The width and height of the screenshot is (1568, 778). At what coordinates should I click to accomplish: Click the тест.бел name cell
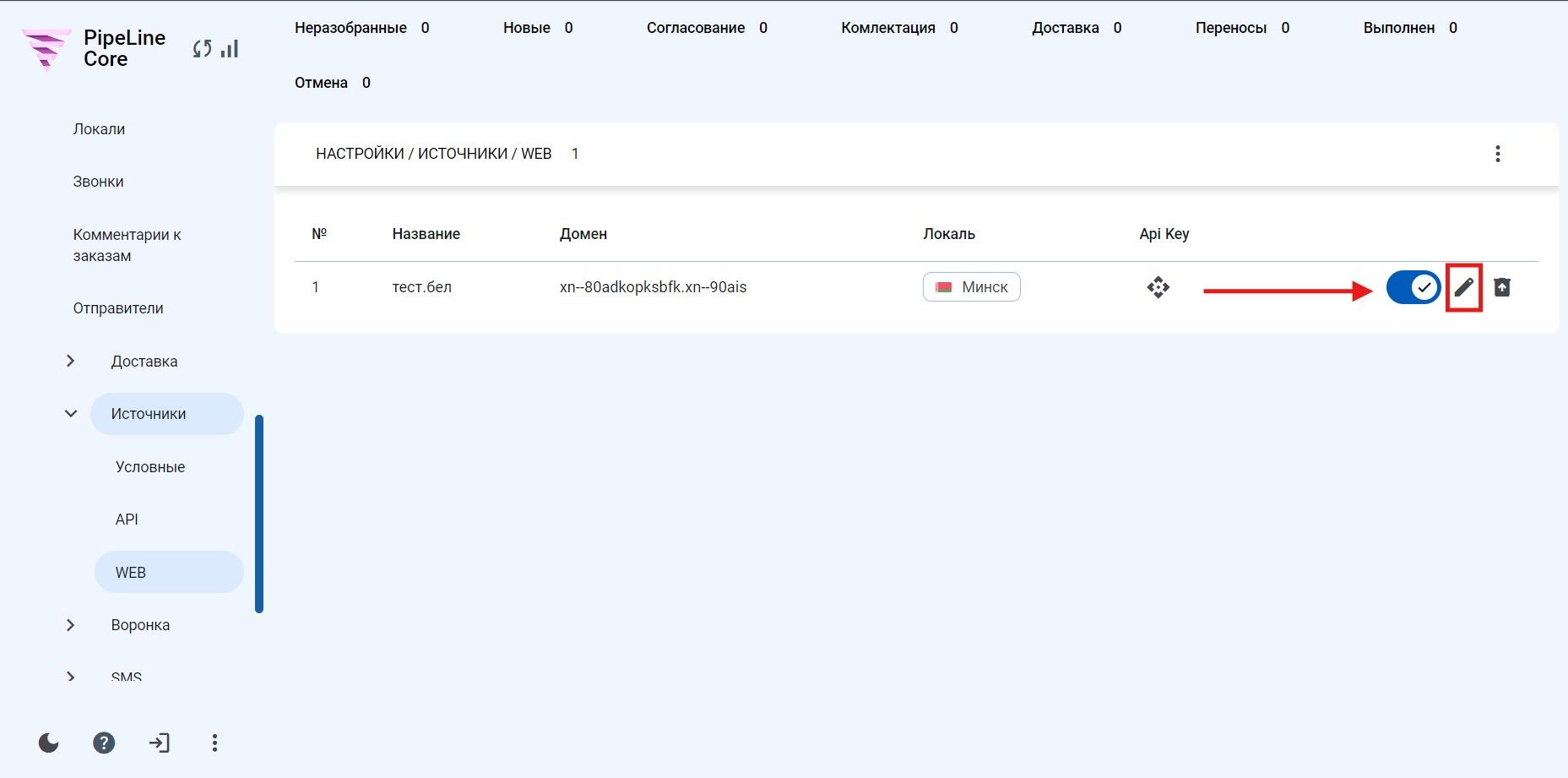click(421, 287)
